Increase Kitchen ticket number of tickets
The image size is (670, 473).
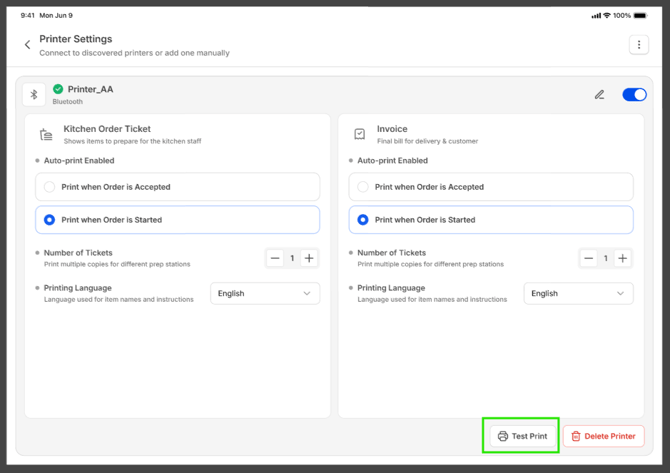pos(309,258)
